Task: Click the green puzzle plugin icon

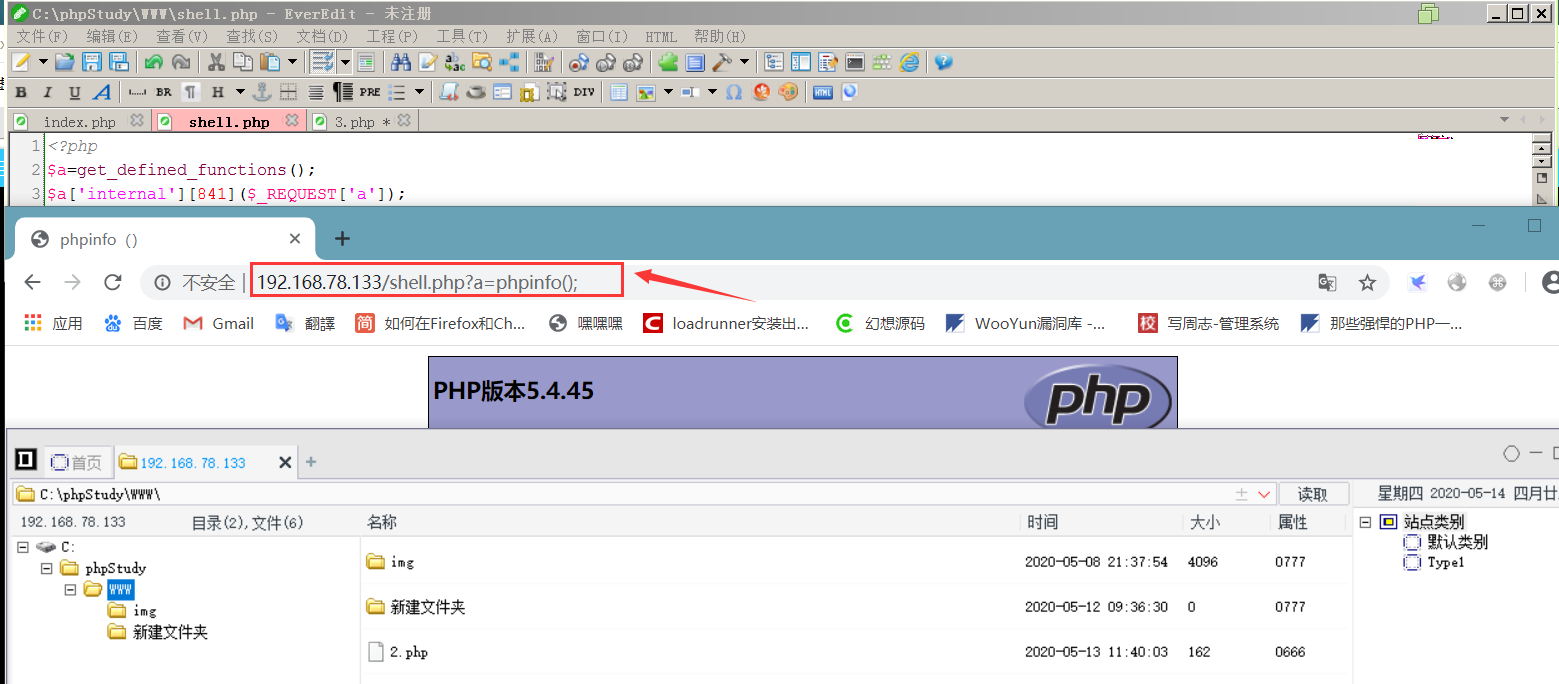Action: coord(668,62)
